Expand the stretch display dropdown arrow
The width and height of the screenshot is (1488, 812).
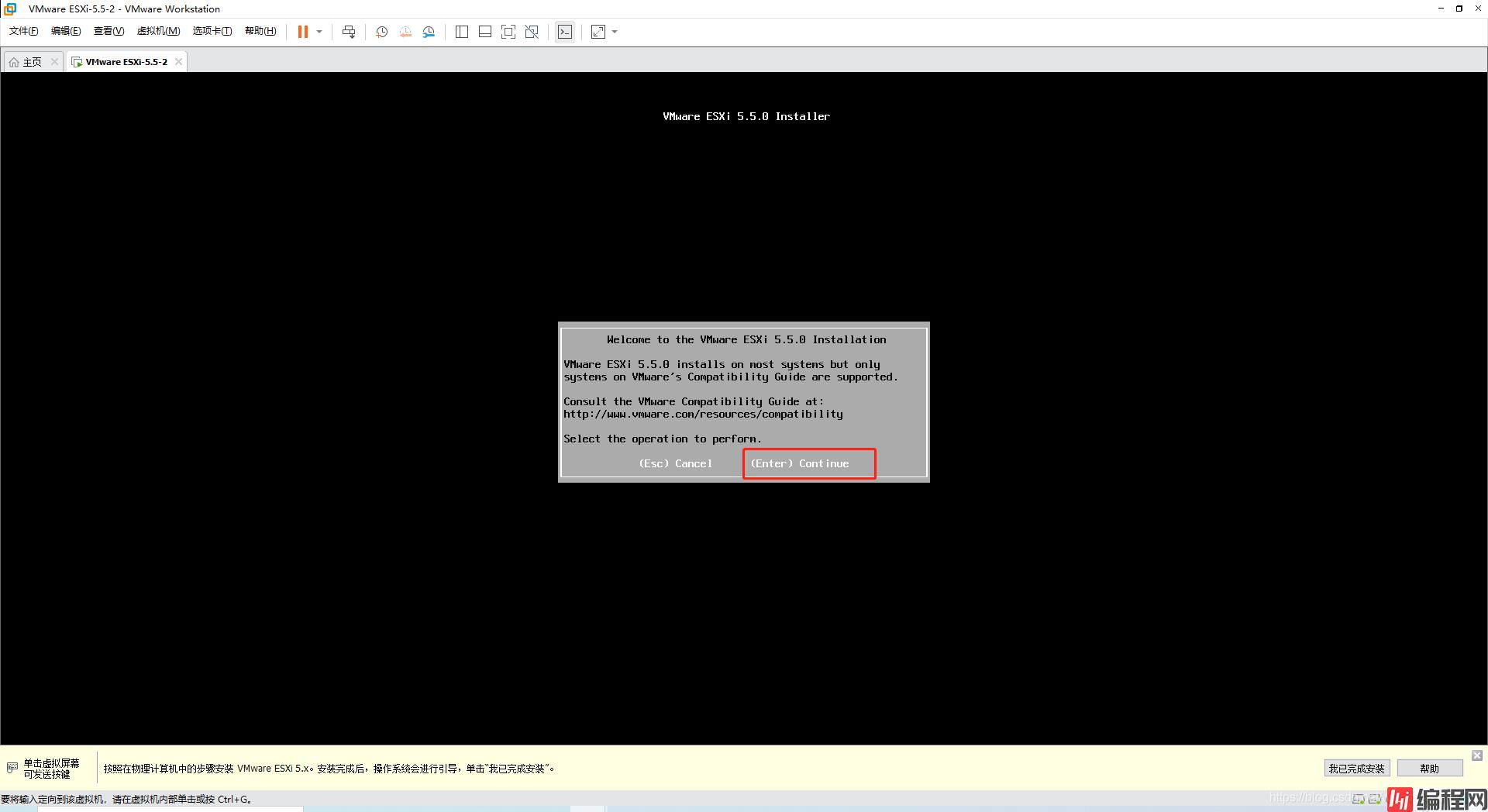[615, 32]
